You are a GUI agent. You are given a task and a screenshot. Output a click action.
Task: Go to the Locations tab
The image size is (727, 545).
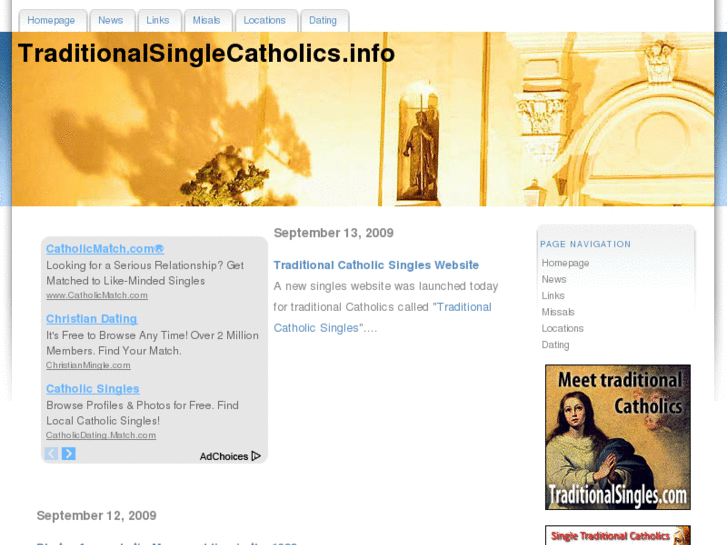[x=265, y=21]
